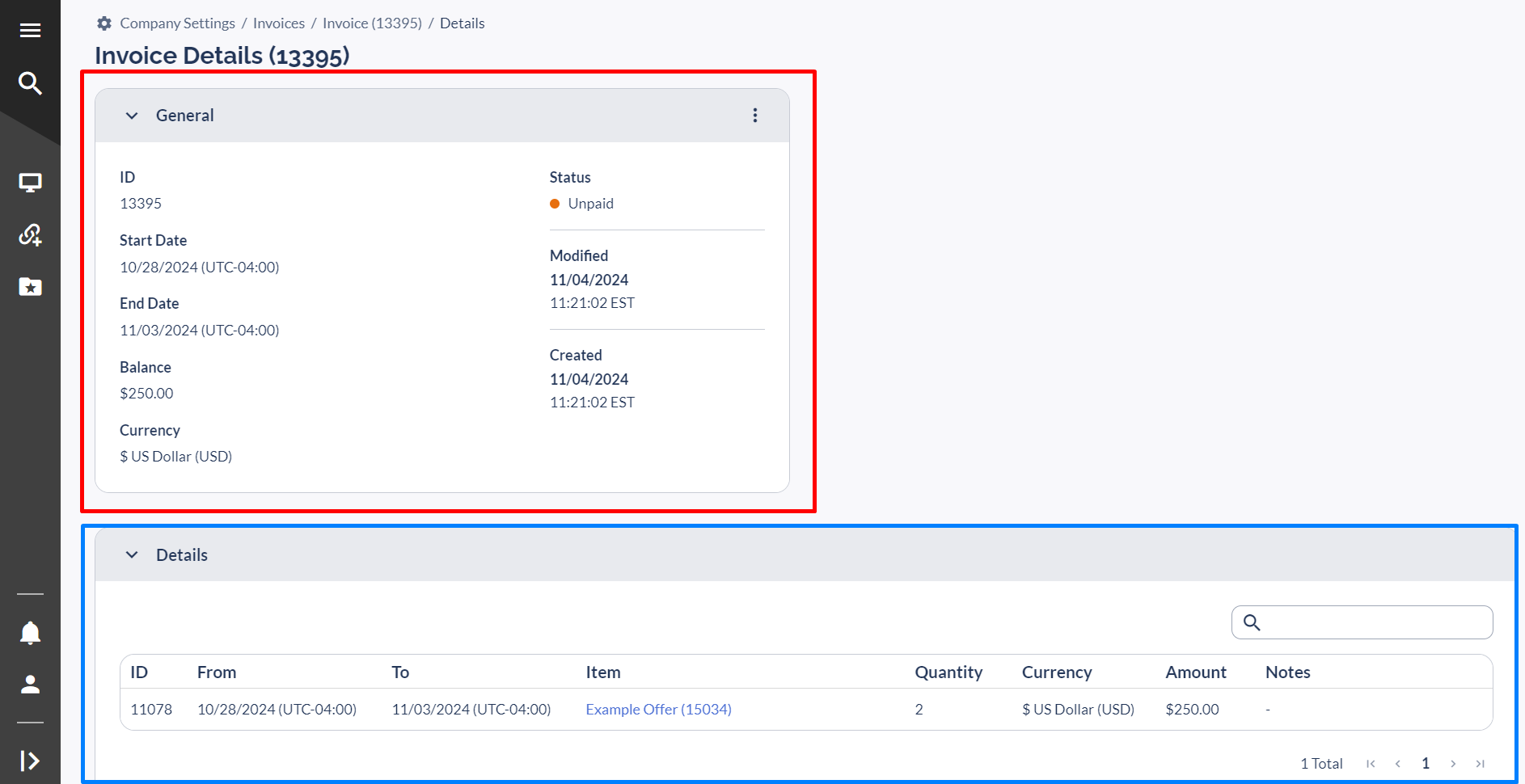Viewport: 1525px width, 784px height.
Task: Click the add link icon in sidebar
Action: click(x=30, y=235)
